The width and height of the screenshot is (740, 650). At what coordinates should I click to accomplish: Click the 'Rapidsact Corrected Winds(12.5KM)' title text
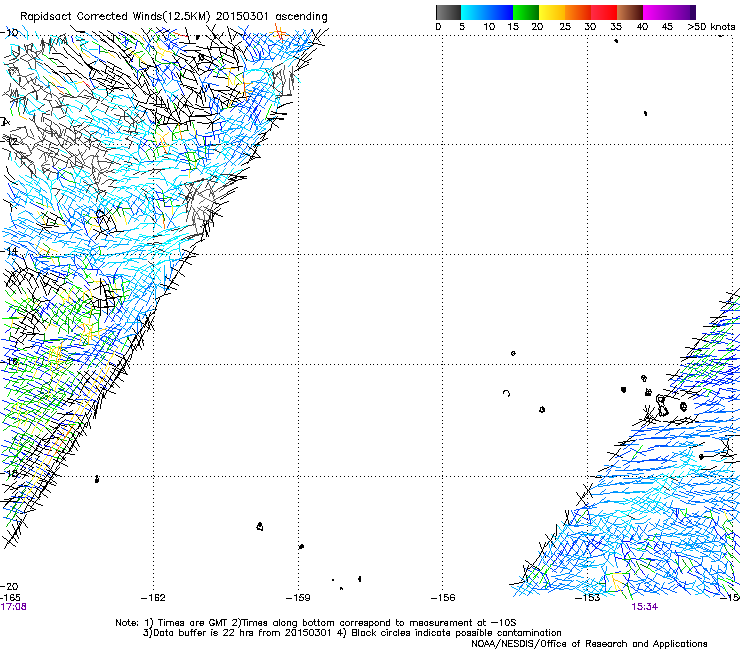[x=115, y=17]
